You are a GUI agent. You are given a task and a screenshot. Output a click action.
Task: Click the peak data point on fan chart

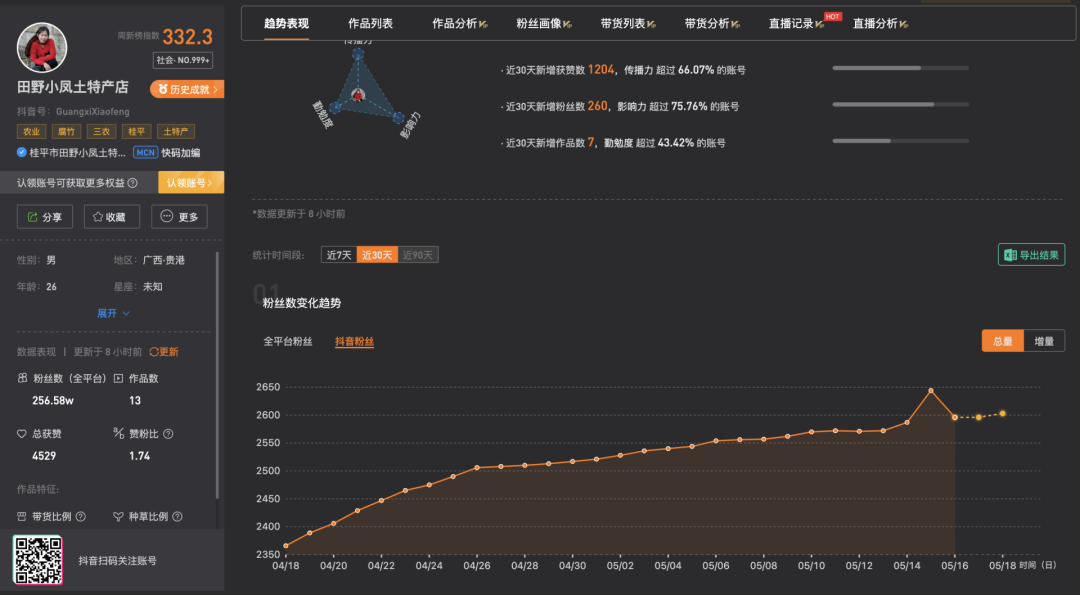[931, 391]
